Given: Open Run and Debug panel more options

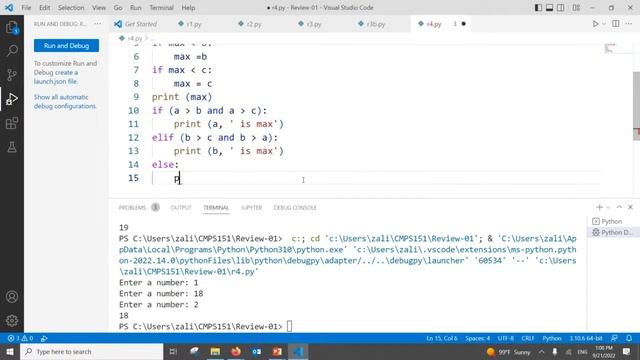Looking at the screenshot, I should click(x=98, y=24).
